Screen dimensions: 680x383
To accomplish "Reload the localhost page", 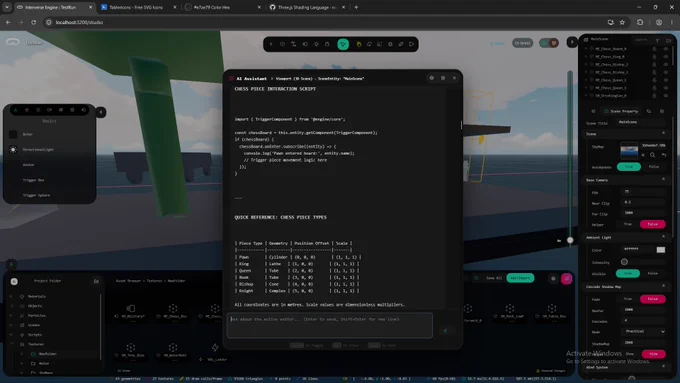I will (33, 22).
